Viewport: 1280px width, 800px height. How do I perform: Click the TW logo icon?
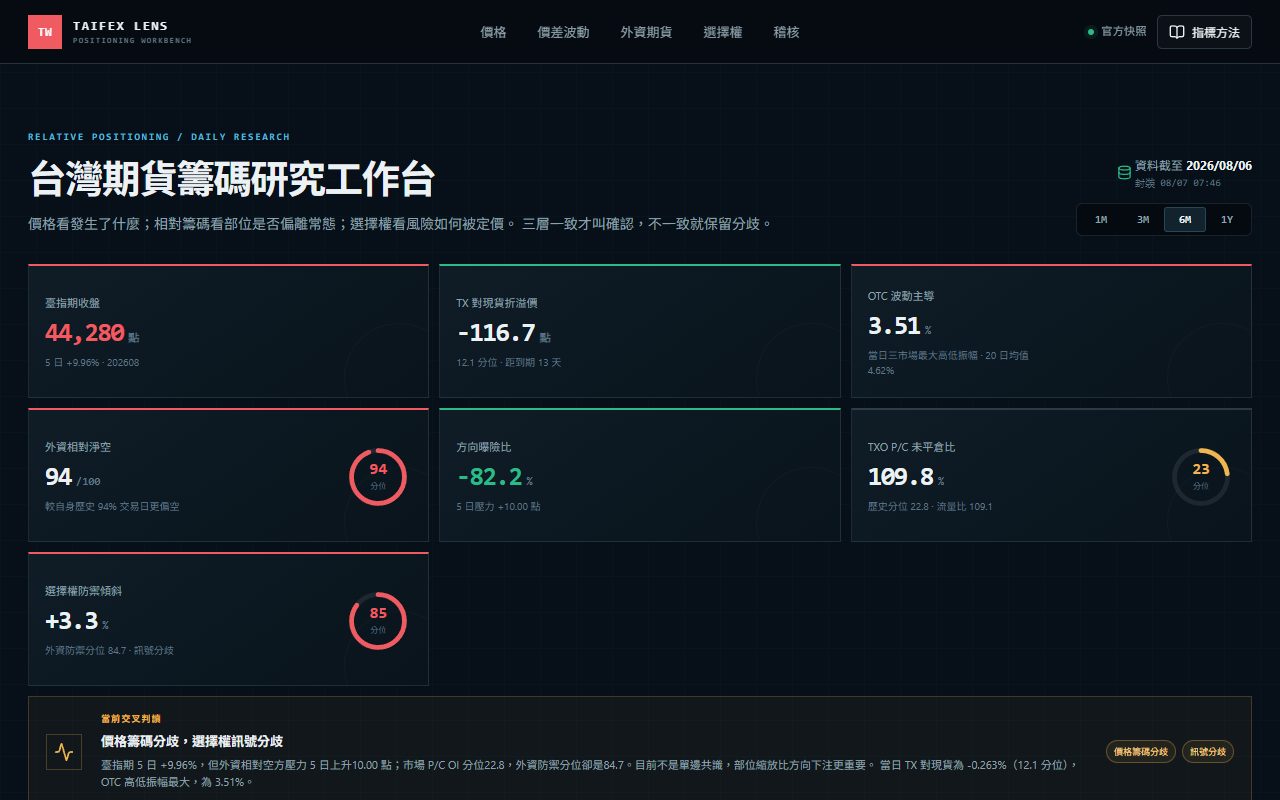(45, 32)
